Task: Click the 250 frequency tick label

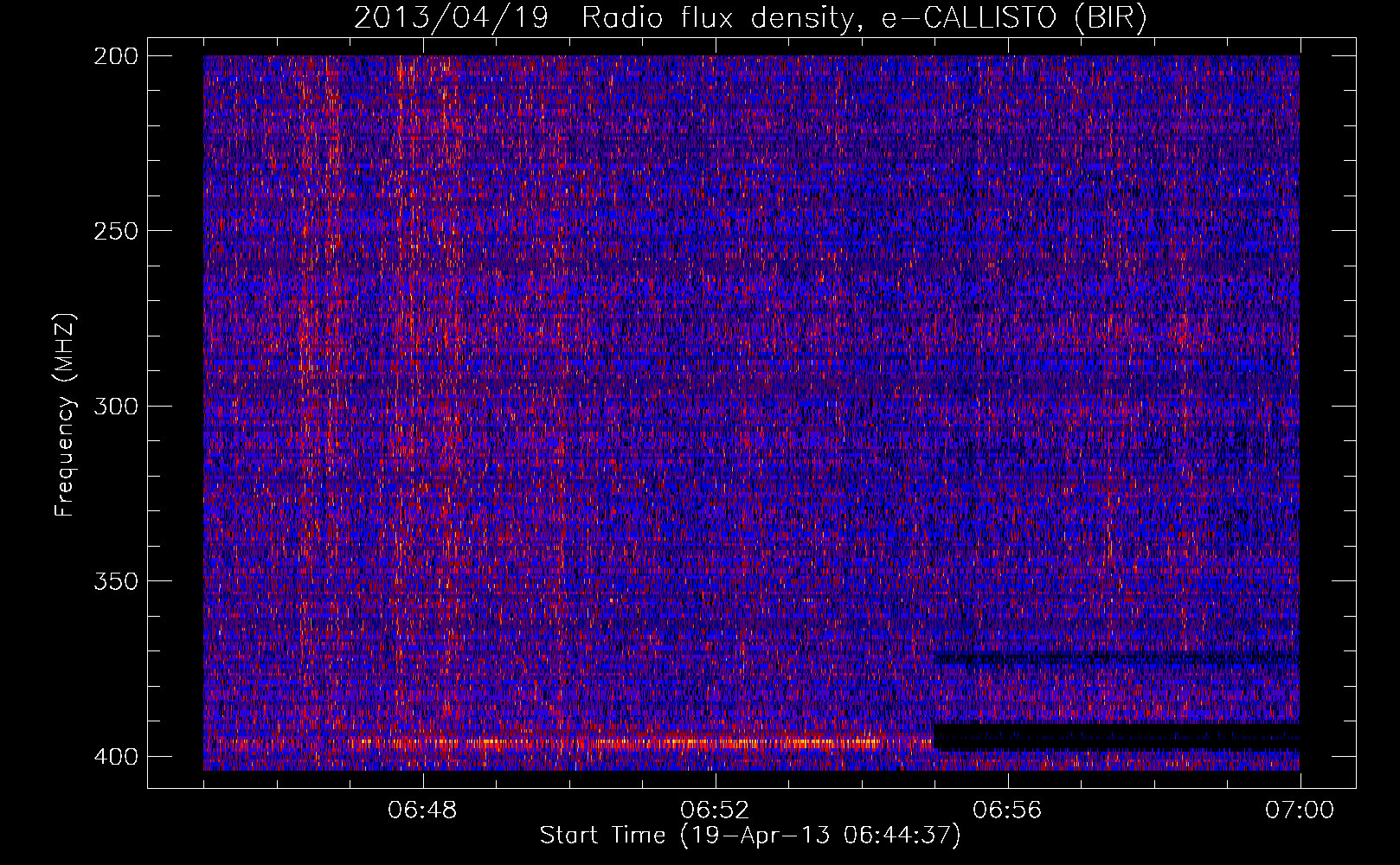Action: pos(115,231)
